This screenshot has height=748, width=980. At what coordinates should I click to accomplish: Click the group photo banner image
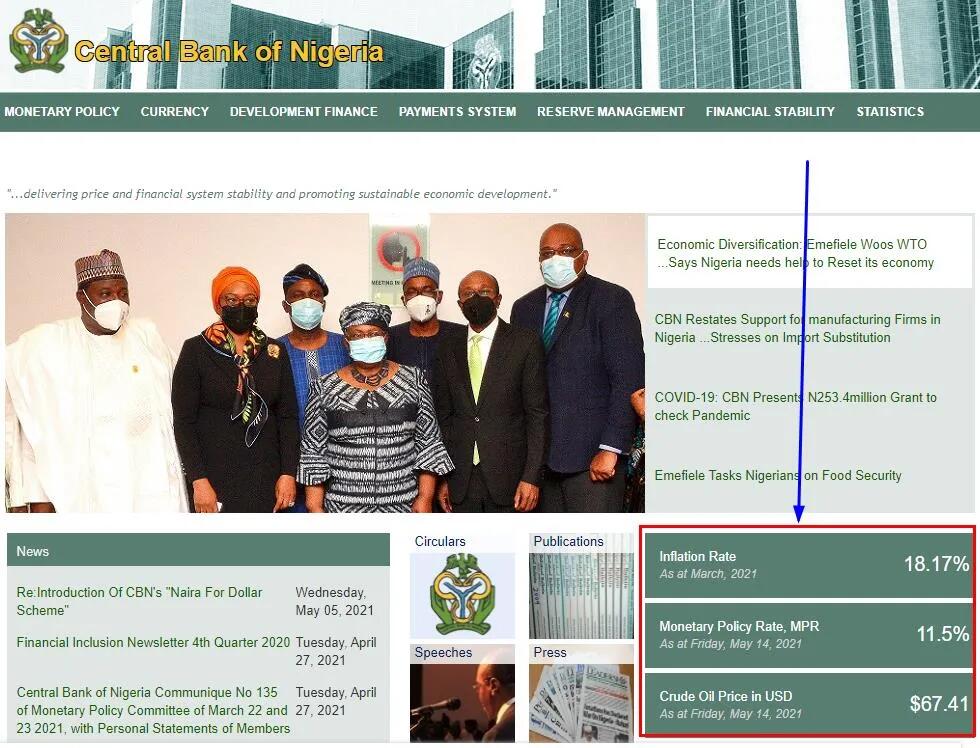coord(325,363)
